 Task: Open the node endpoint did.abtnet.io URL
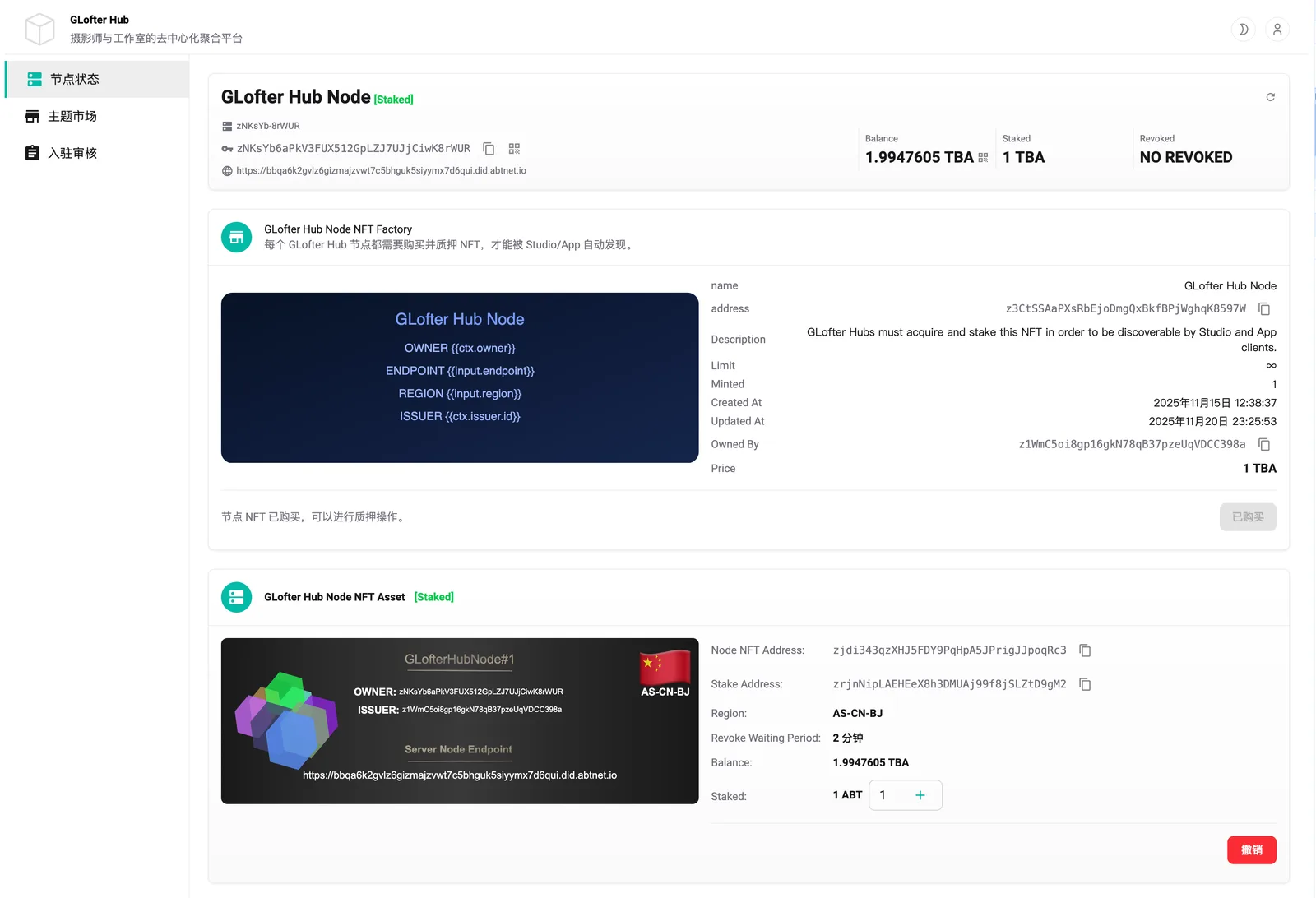(381, 171)
